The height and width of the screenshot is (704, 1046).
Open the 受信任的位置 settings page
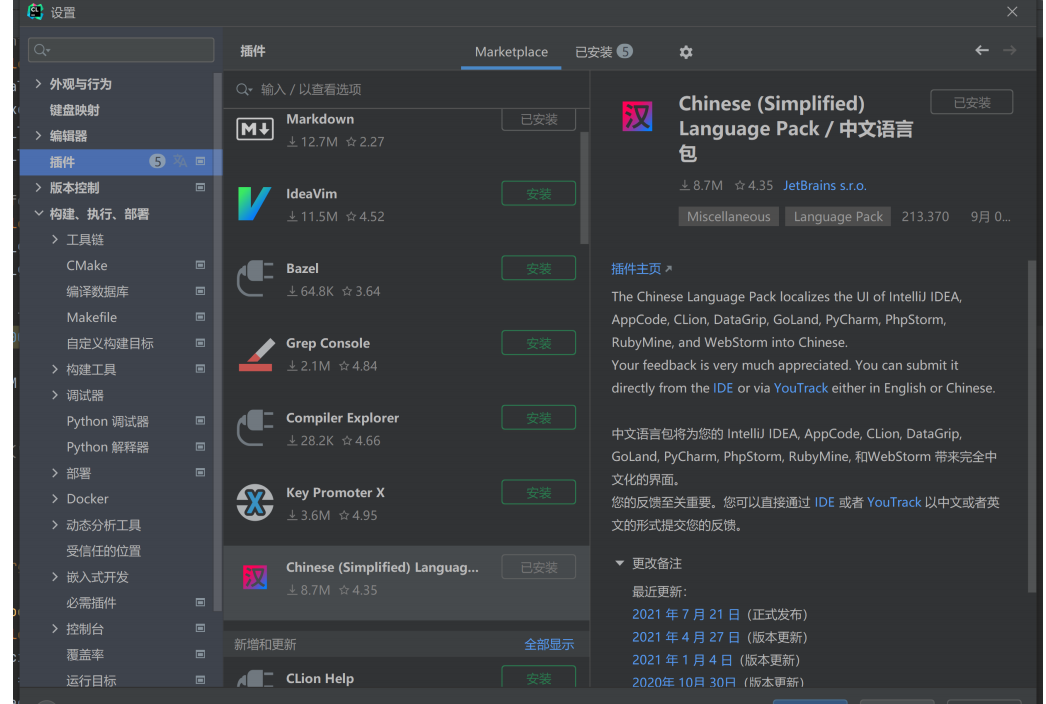click(103, 551)
